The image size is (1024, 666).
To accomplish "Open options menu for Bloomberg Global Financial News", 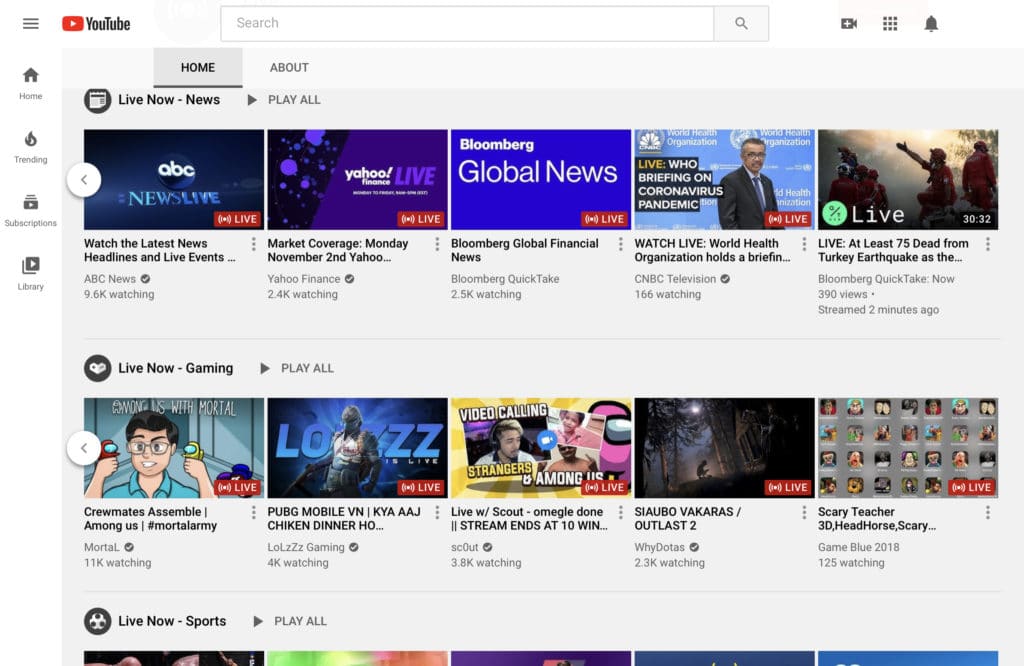I will [x=620, y=244].
